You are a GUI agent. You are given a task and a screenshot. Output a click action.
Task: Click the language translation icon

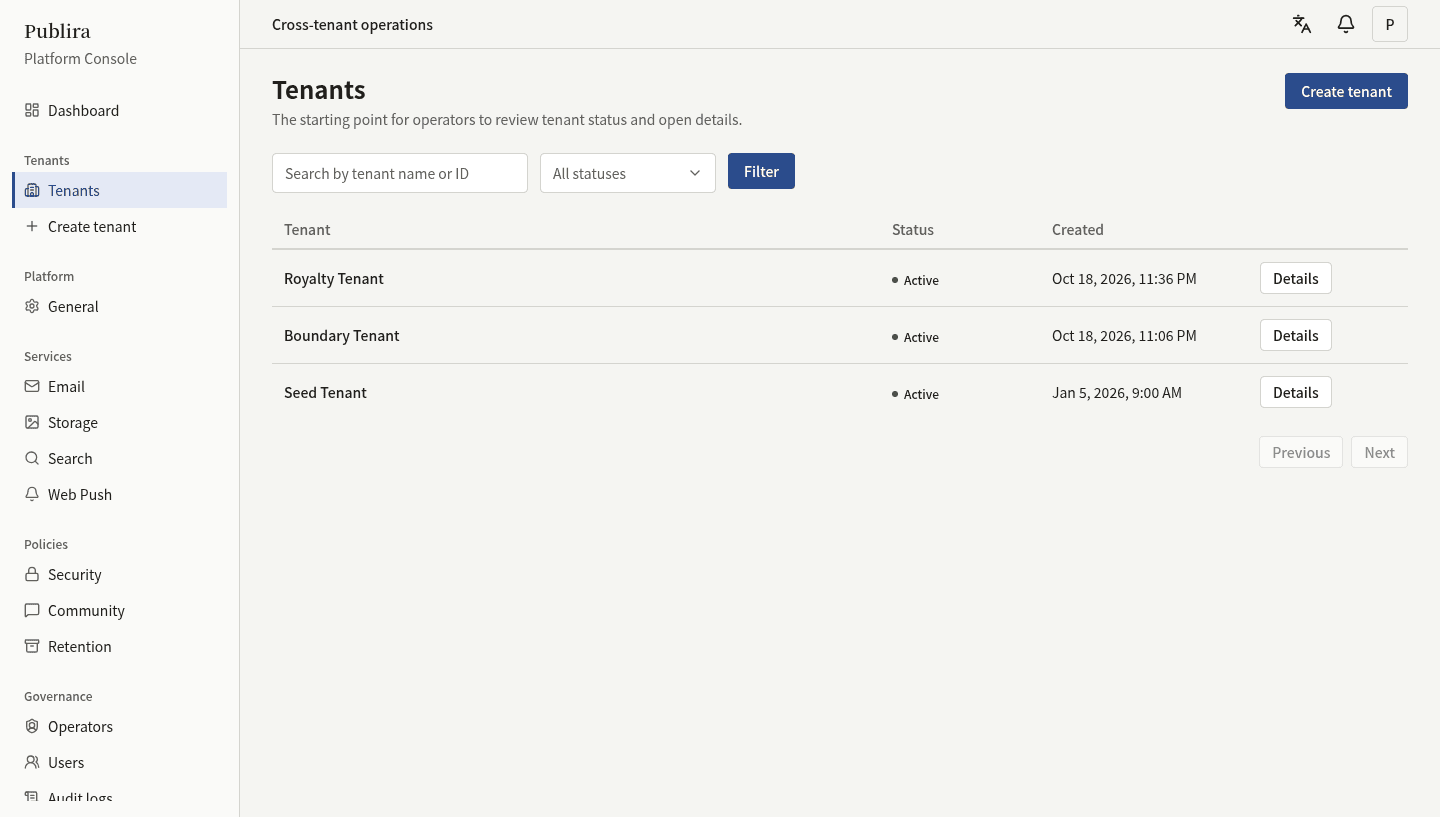[1302, 24]
